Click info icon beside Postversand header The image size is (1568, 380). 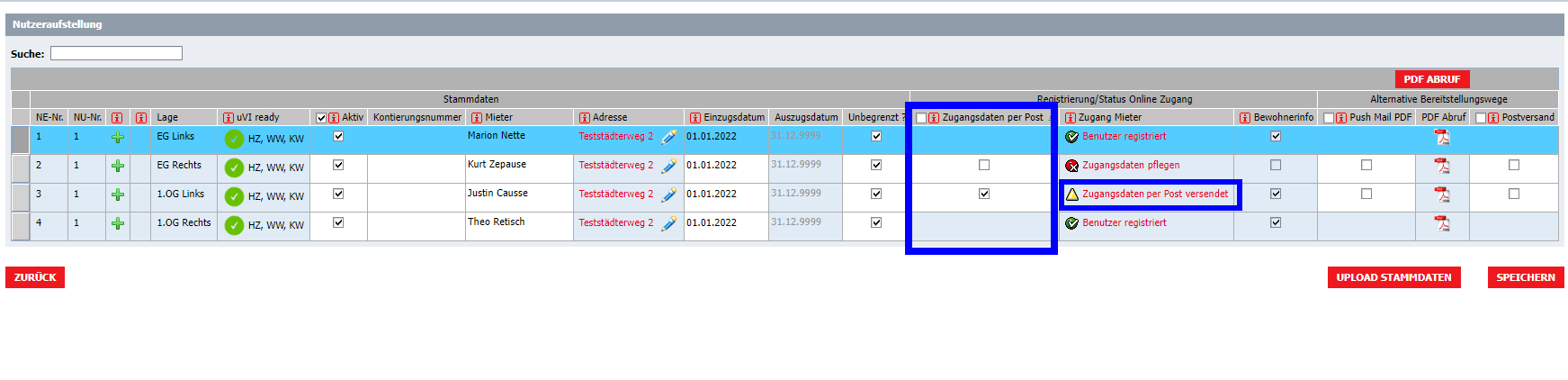1493,118
